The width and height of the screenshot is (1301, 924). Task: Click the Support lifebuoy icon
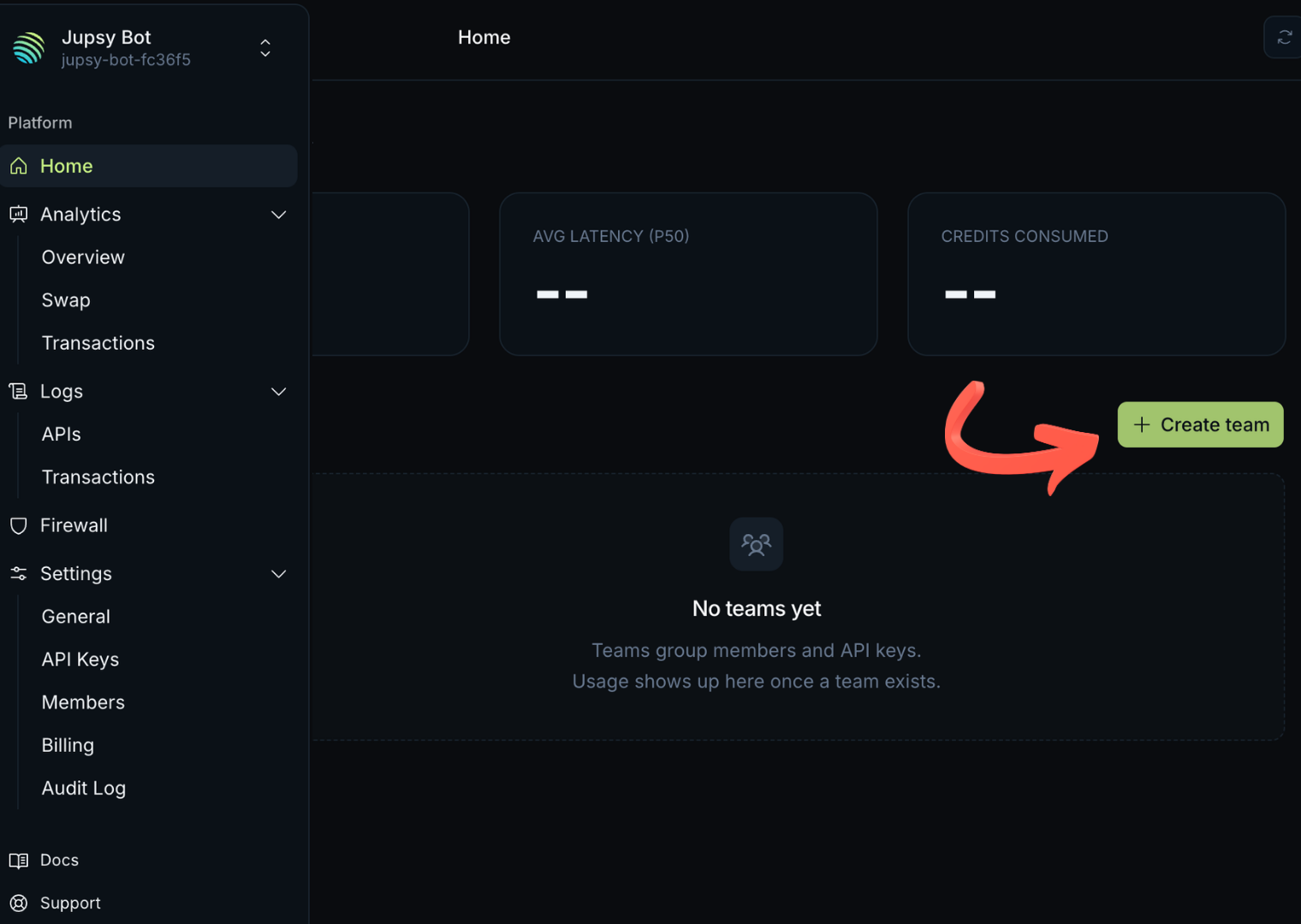pos(19,903)
